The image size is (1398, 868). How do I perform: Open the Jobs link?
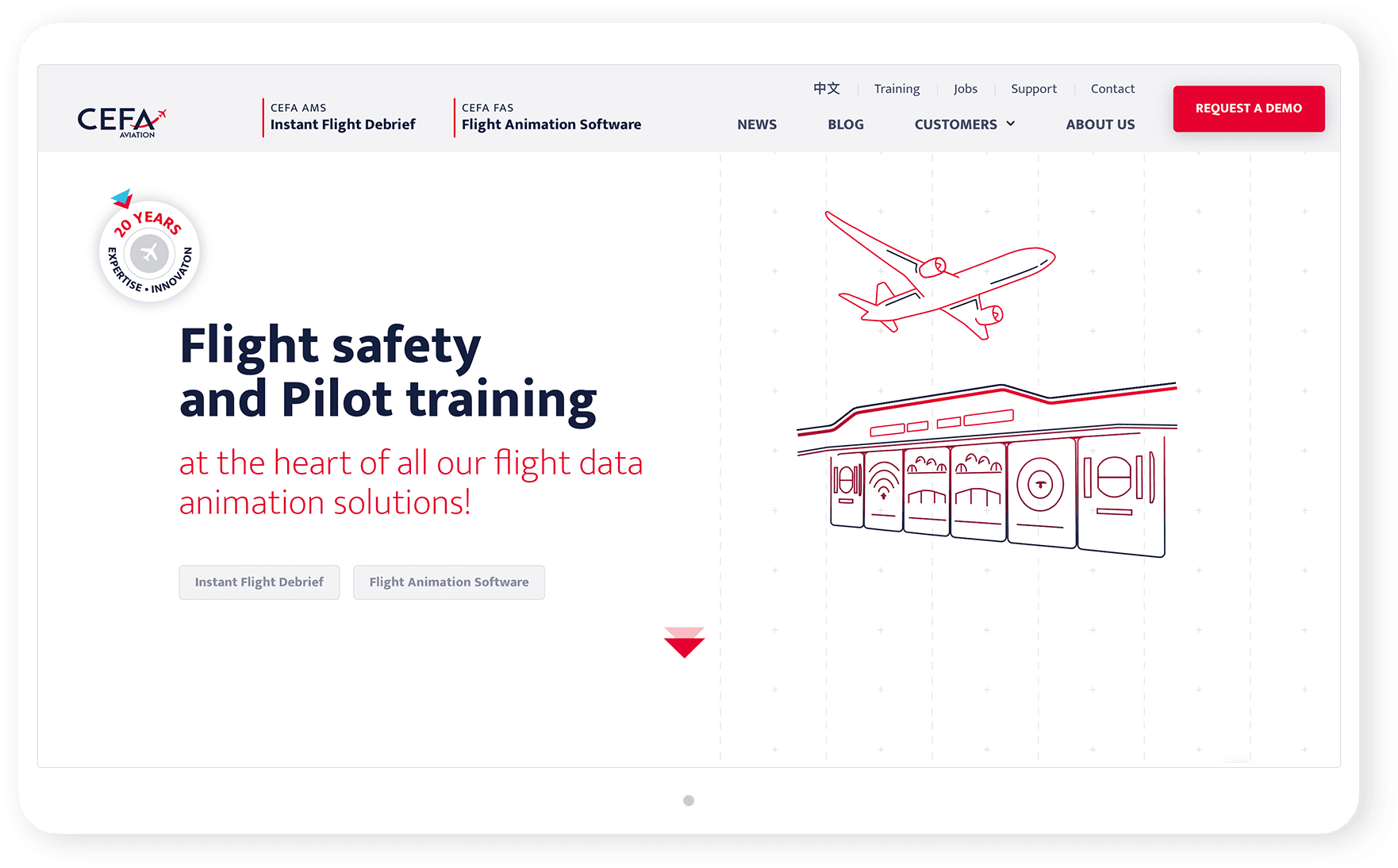(x=966, y=89)
